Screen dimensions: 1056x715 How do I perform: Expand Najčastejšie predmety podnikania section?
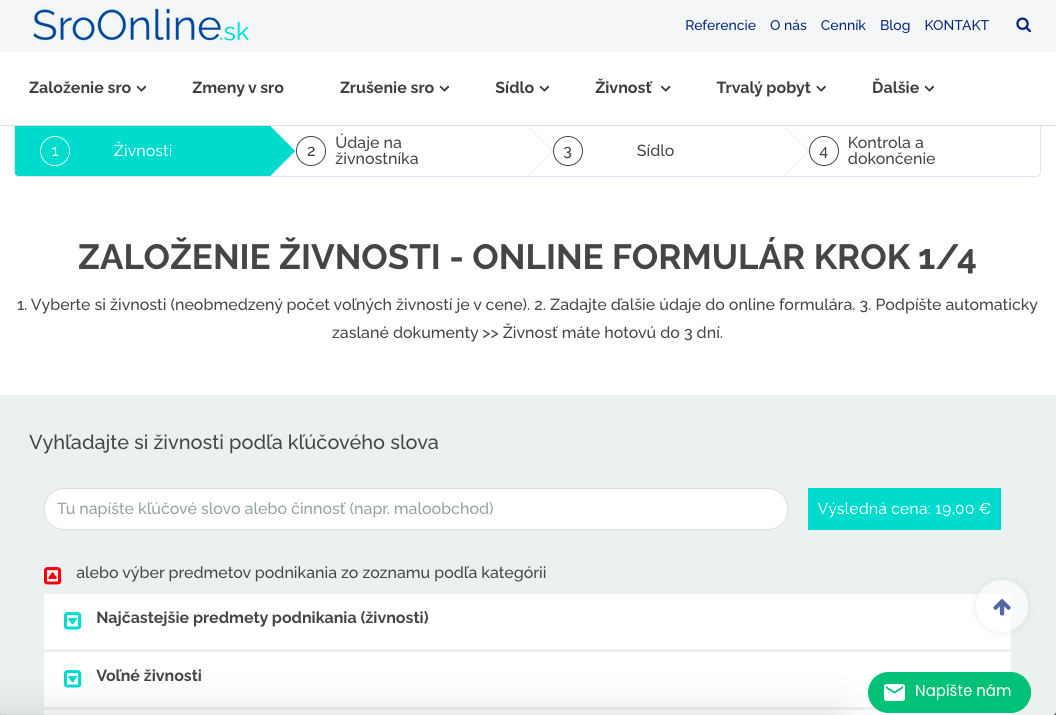pos(72,620)
